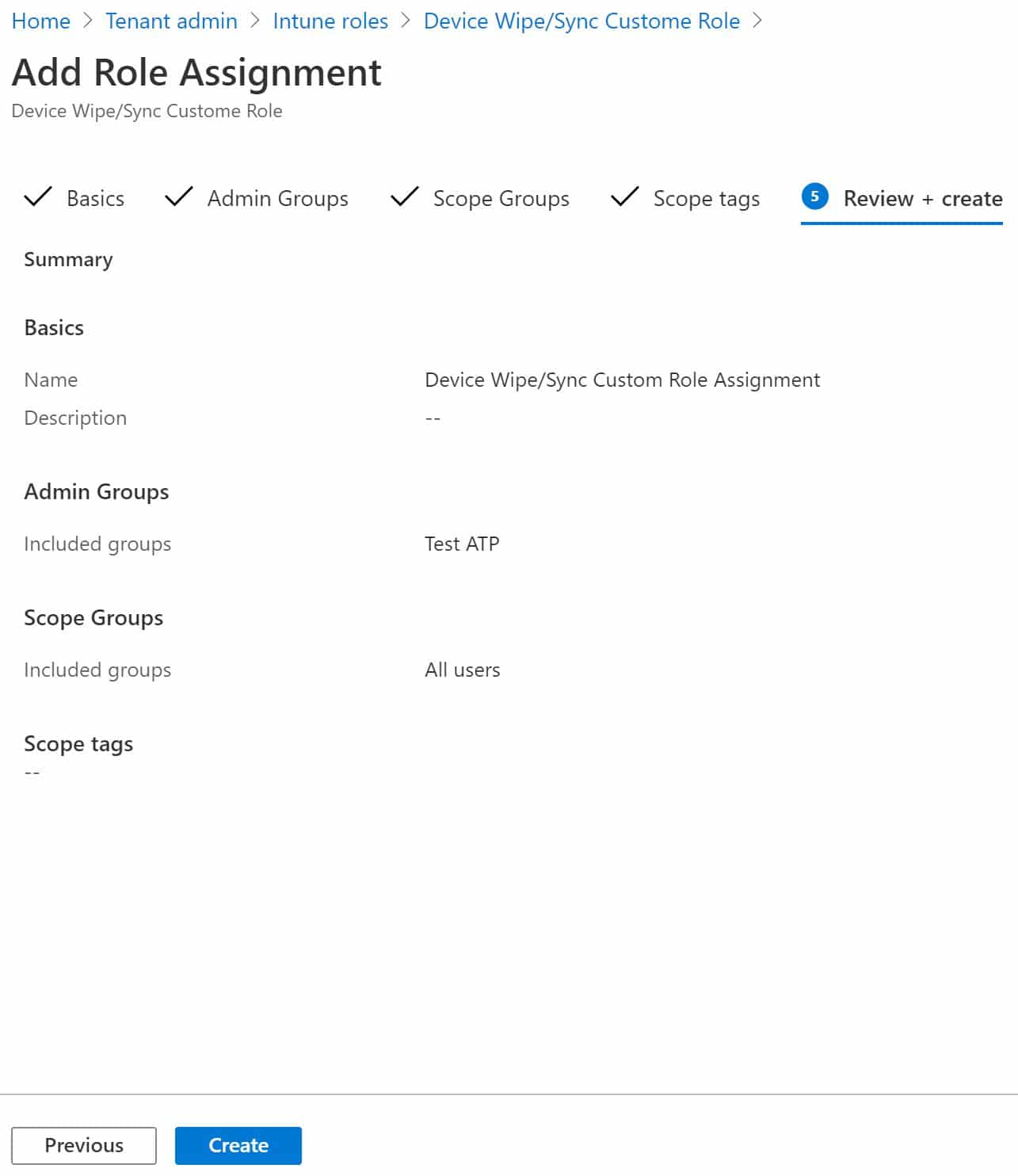The width and height of the screenshot is (1018, 1176).
Task: Select the Test ATP included group value
Action: point(462,544)
